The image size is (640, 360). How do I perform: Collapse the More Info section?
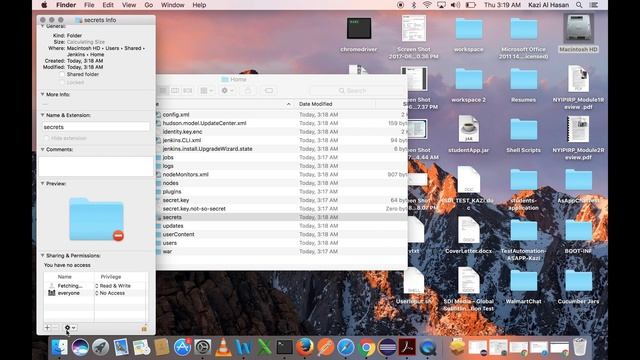point(42,94)
